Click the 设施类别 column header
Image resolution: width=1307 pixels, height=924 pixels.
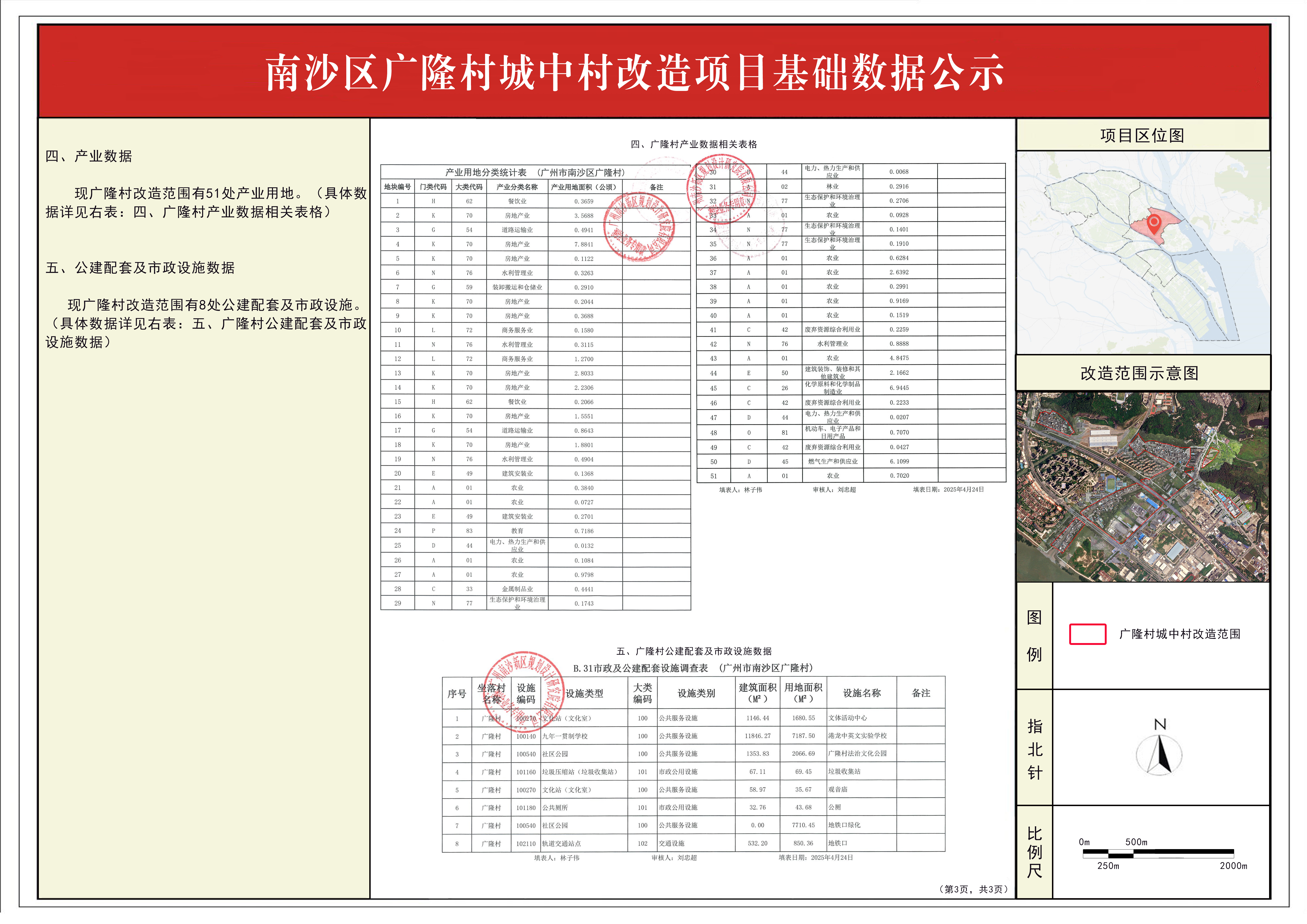click(x=696, y=694)
